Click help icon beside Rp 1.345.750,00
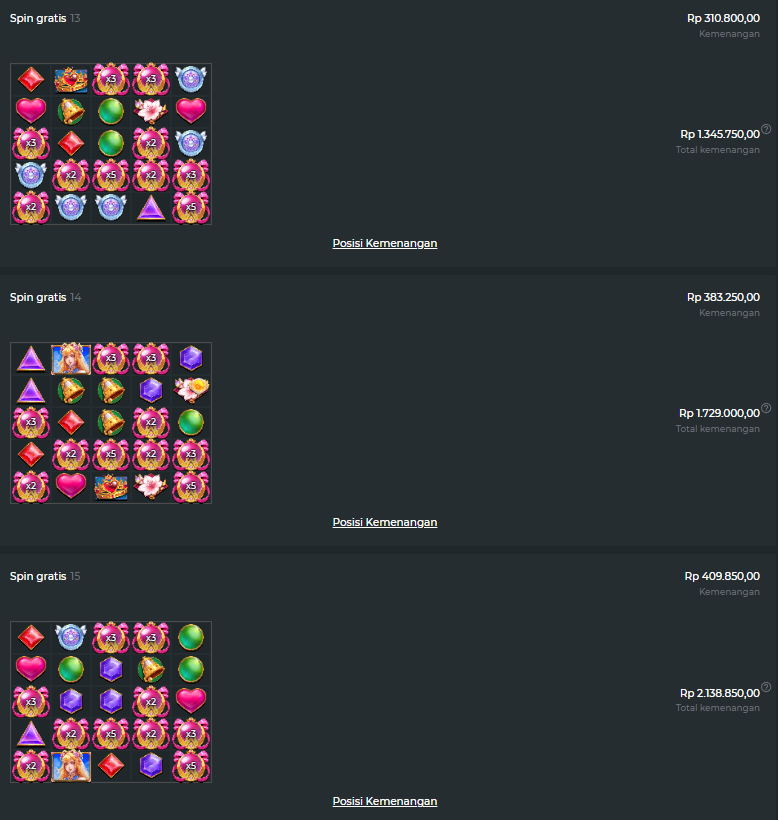The height and width of the screenshot is (820, 778). [766, 129]
